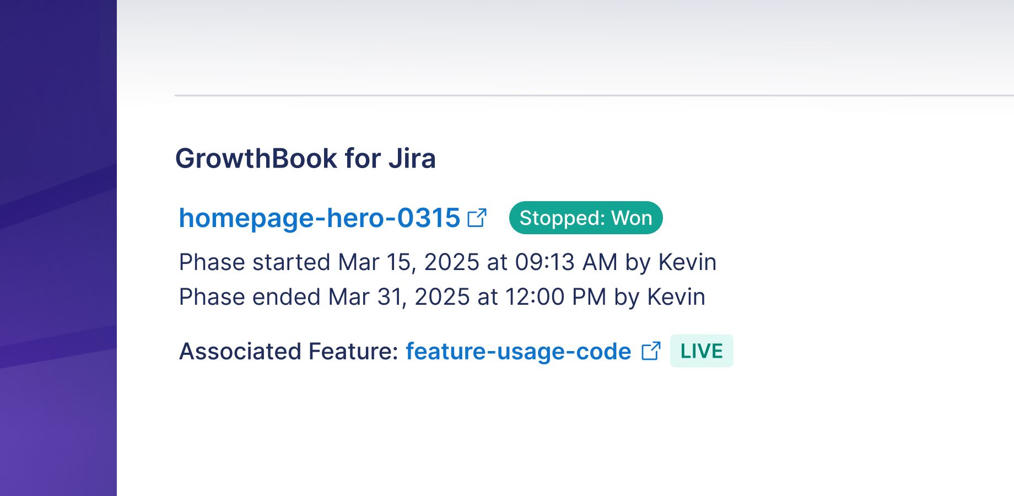Click the Associated Feature label
1014x496 pixels.
(288, 351)
